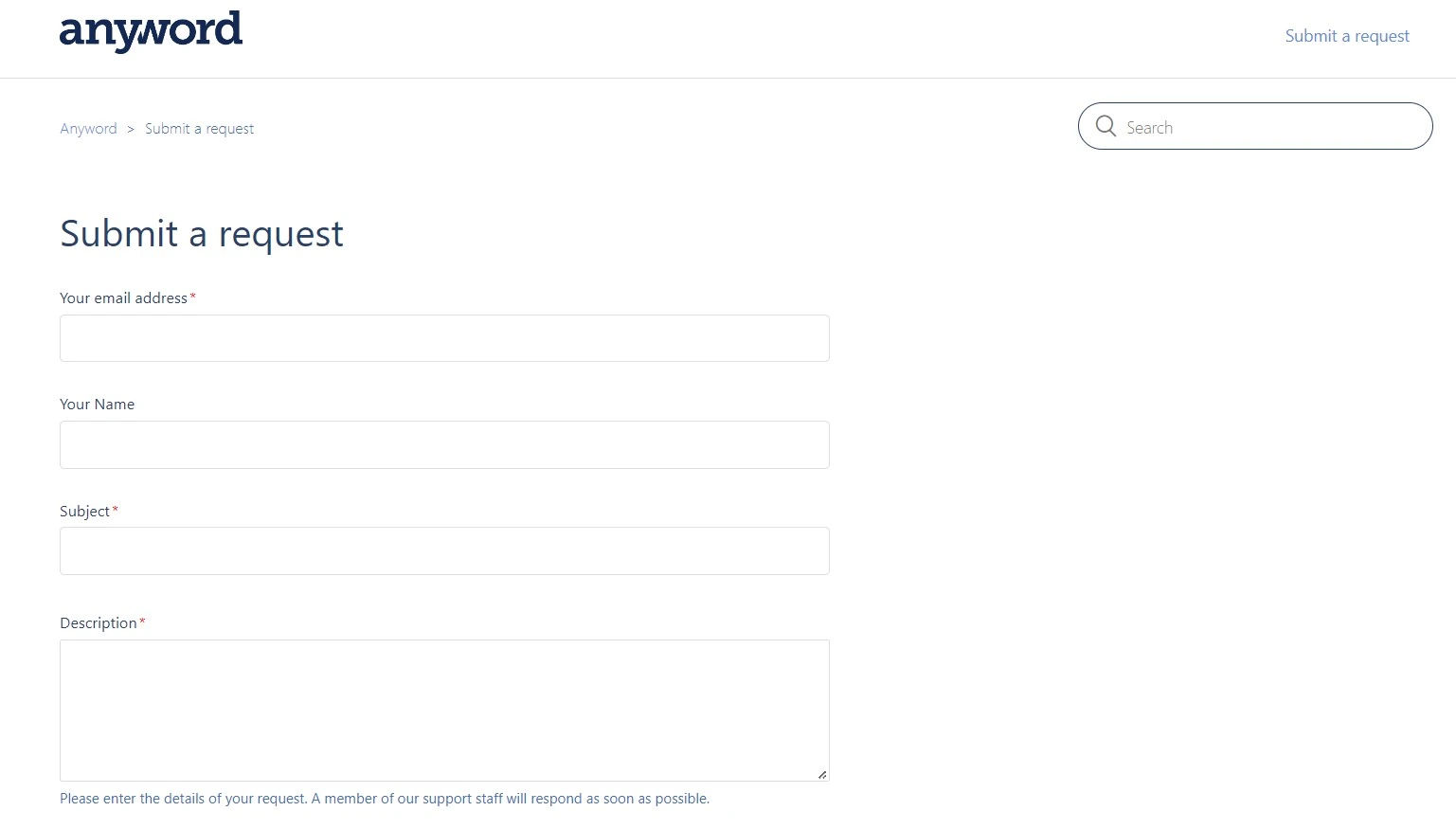Image resolution: width=1456 pixels, height=829 pixels.
Task: Click the red asterisk beside email address
Action: click(193, 297)
